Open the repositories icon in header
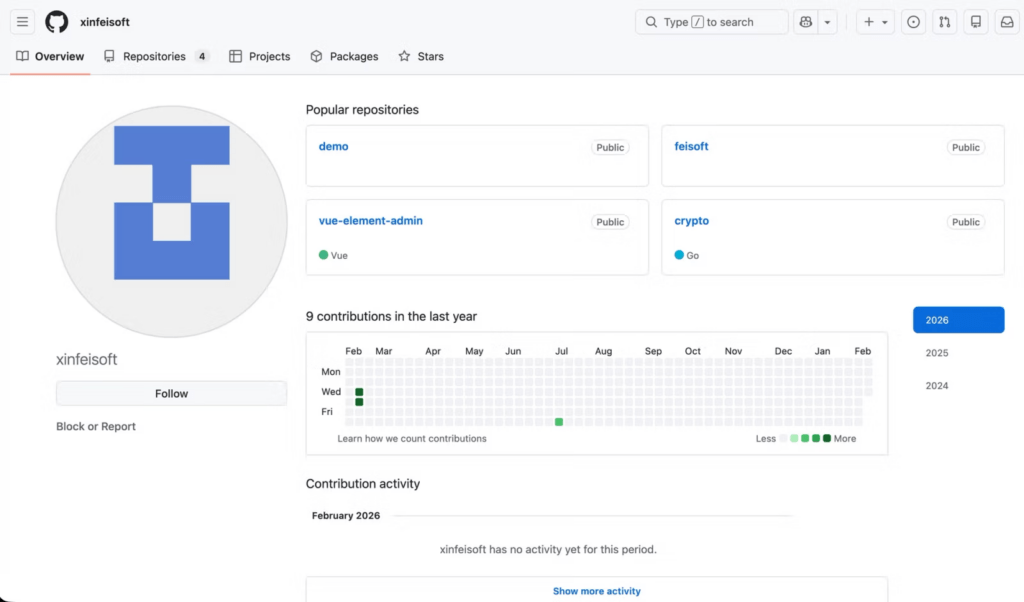The width and height of the screenshot is (1024, 602). pyautogui.click(x=976, y=22)
